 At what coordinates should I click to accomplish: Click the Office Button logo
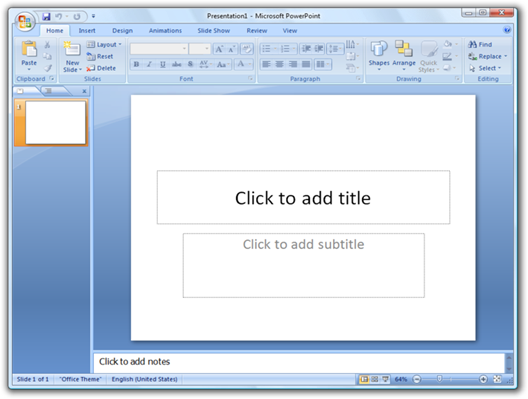[25, 21]
